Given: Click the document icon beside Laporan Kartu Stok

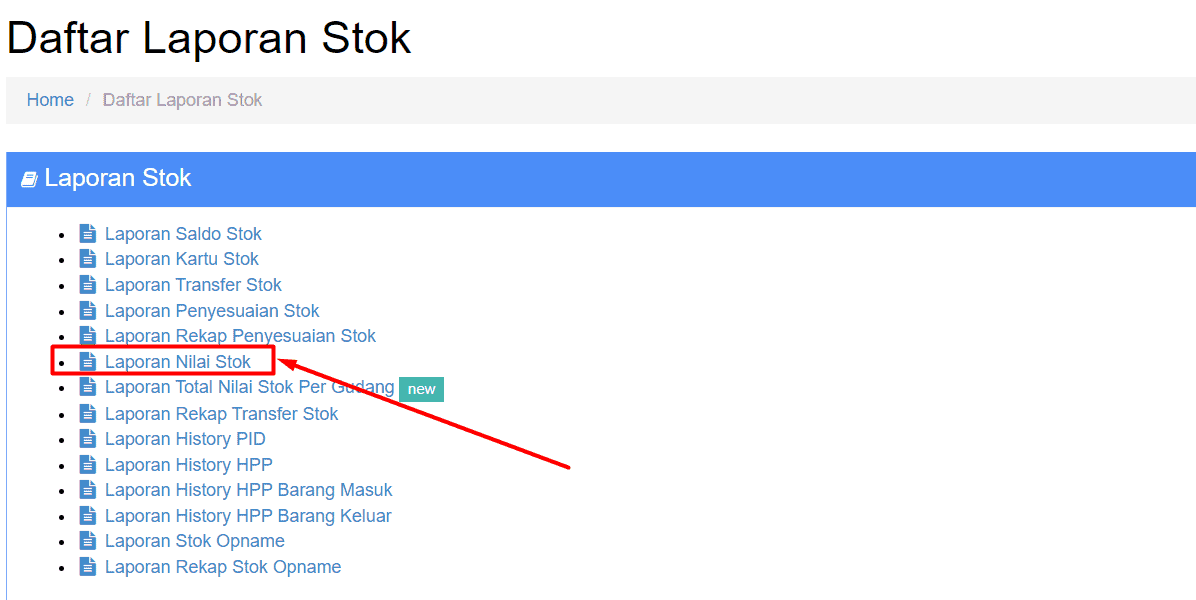Looking at the screenshot, I should click(88, 259).
